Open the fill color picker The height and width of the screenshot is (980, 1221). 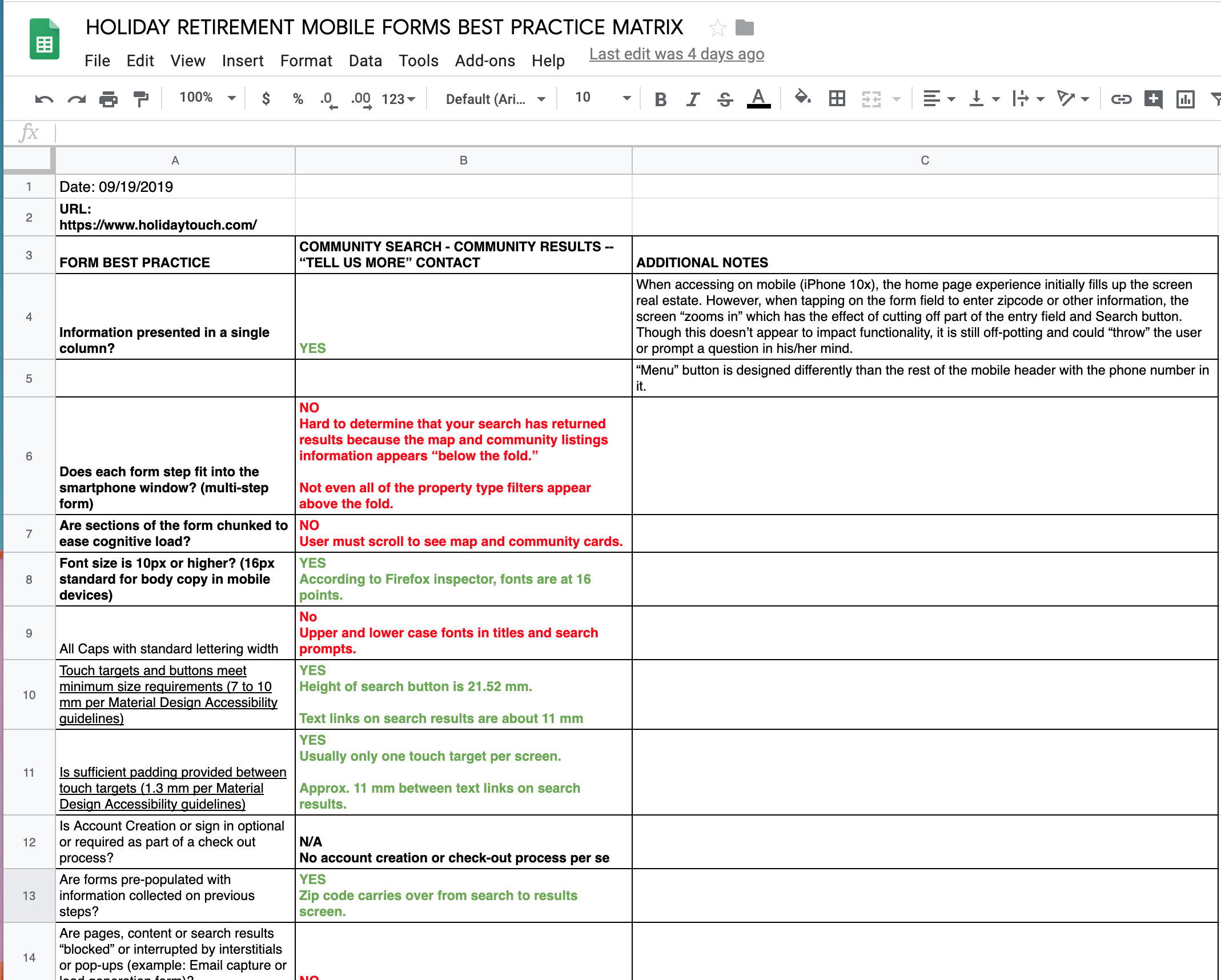click(x=802, y=98)
